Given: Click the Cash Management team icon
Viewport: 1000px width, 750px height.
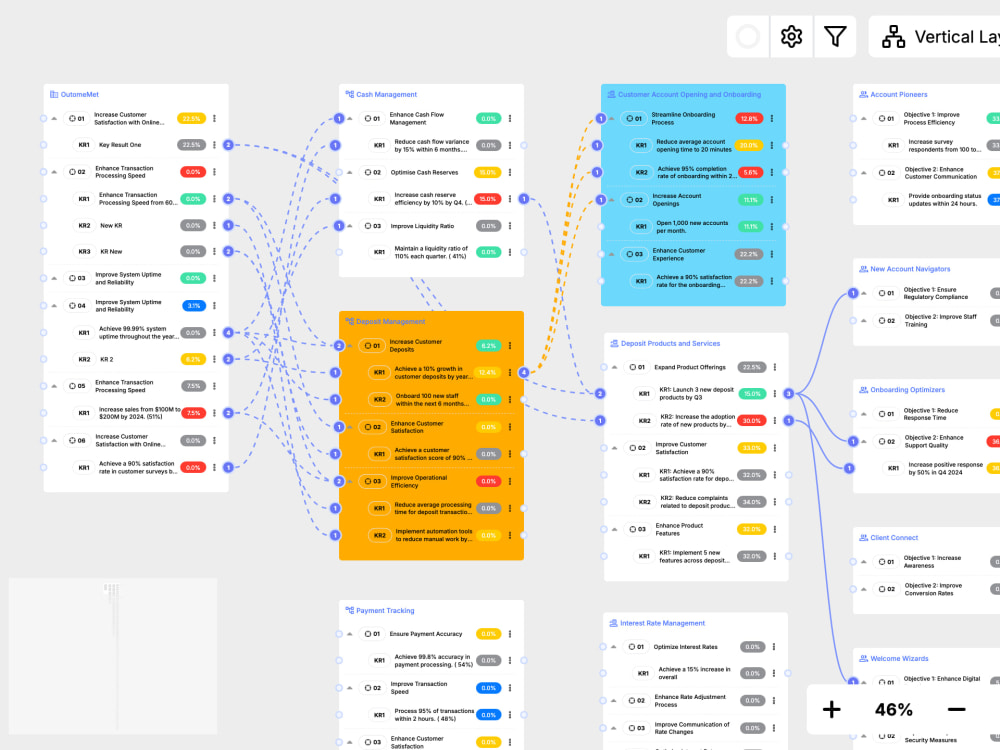Looking at the screenshot, I should coord(349,94).
